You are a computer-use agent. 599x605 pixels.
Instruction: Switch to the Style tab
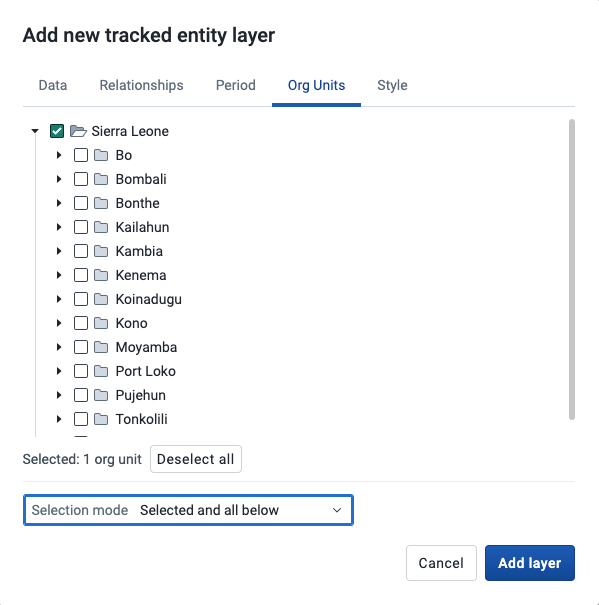(392, 85)
